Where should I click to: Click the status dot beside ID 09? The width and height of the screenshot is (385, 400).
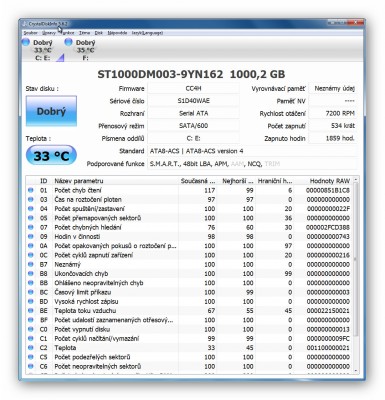(x=31, y=237)
